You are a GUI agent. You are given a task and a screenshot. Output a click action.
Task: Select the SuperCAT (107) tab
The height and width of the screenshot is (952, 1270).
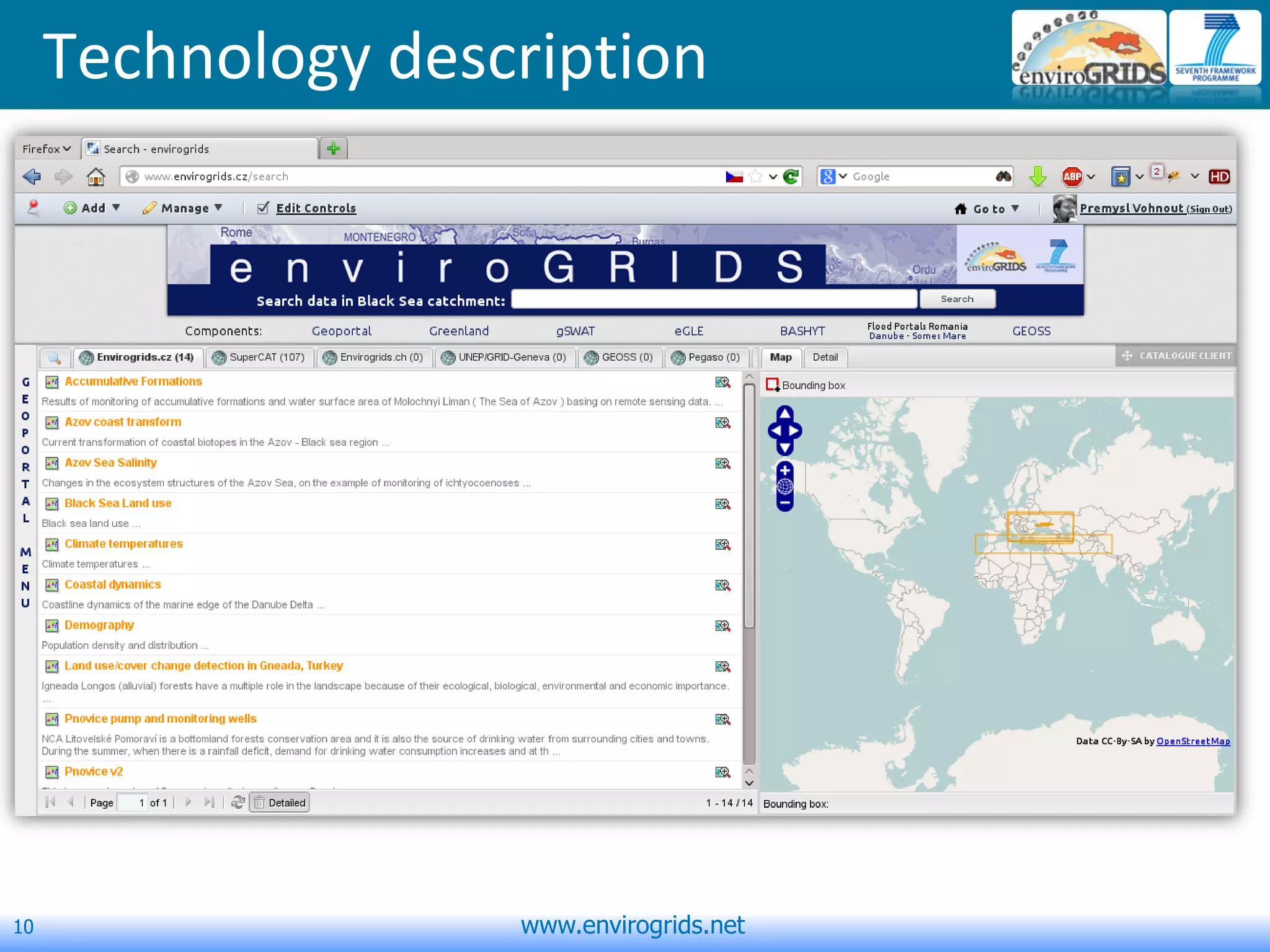(x=259, y=358)
